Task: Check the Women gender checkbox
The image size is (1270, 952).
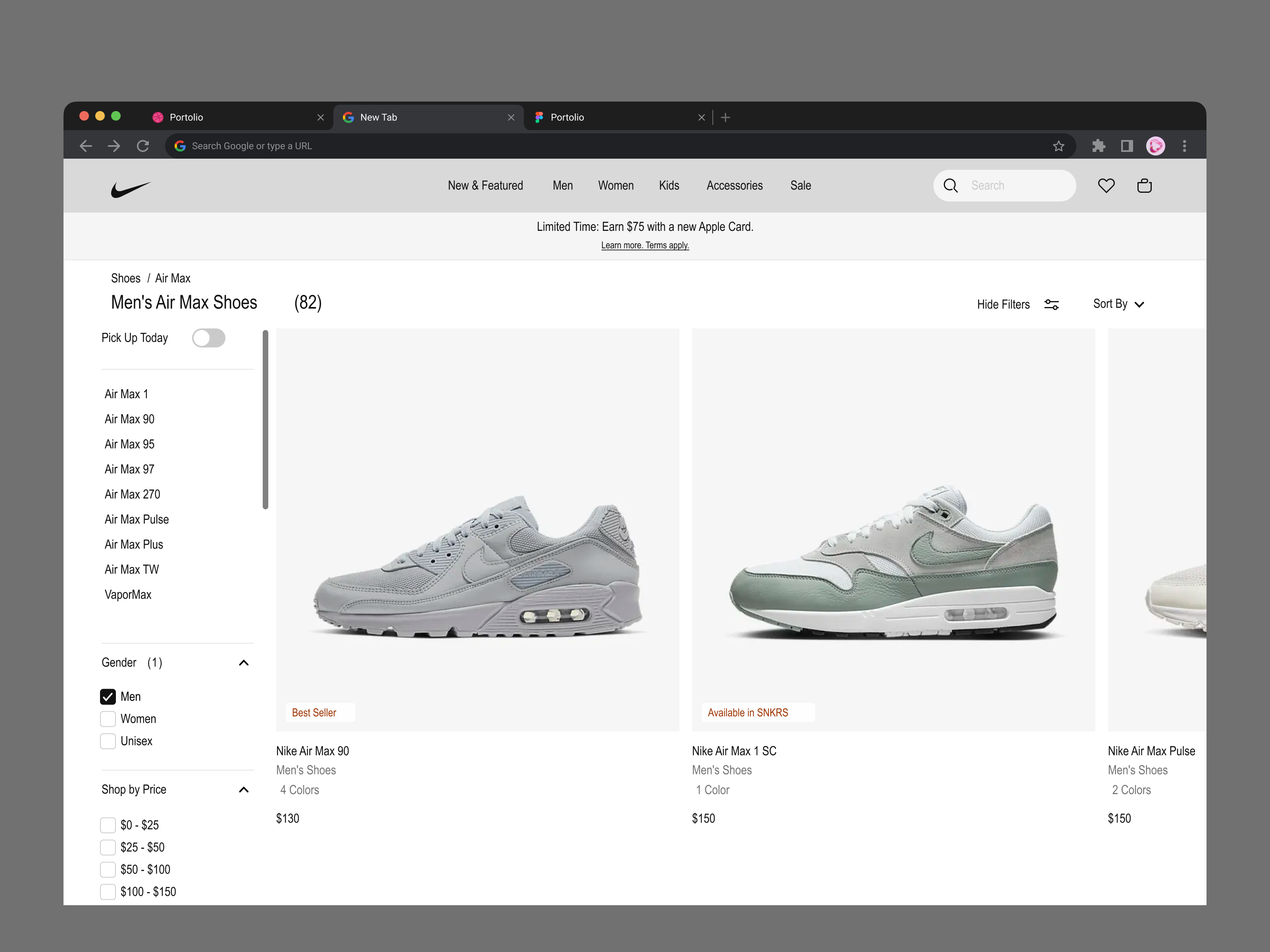Action: click(x=108, y=719)
